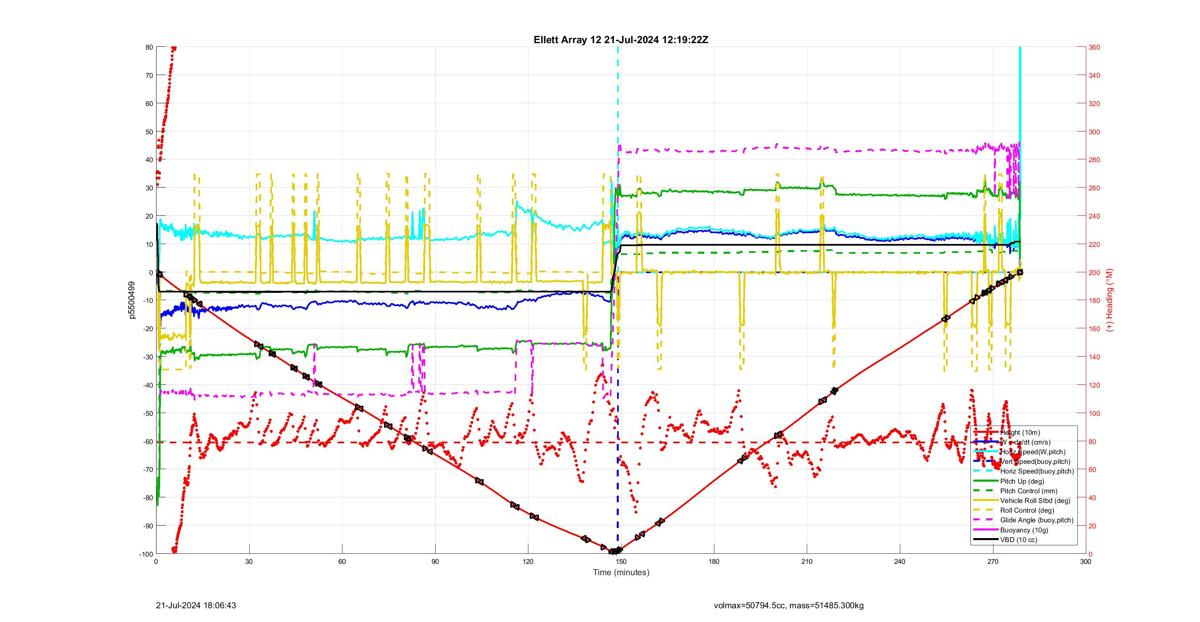This screenshot has width=1200, height=622.
Task: Click the right axis heading tick '340'
Action: pyautogui.click(x=1095, y=75)
